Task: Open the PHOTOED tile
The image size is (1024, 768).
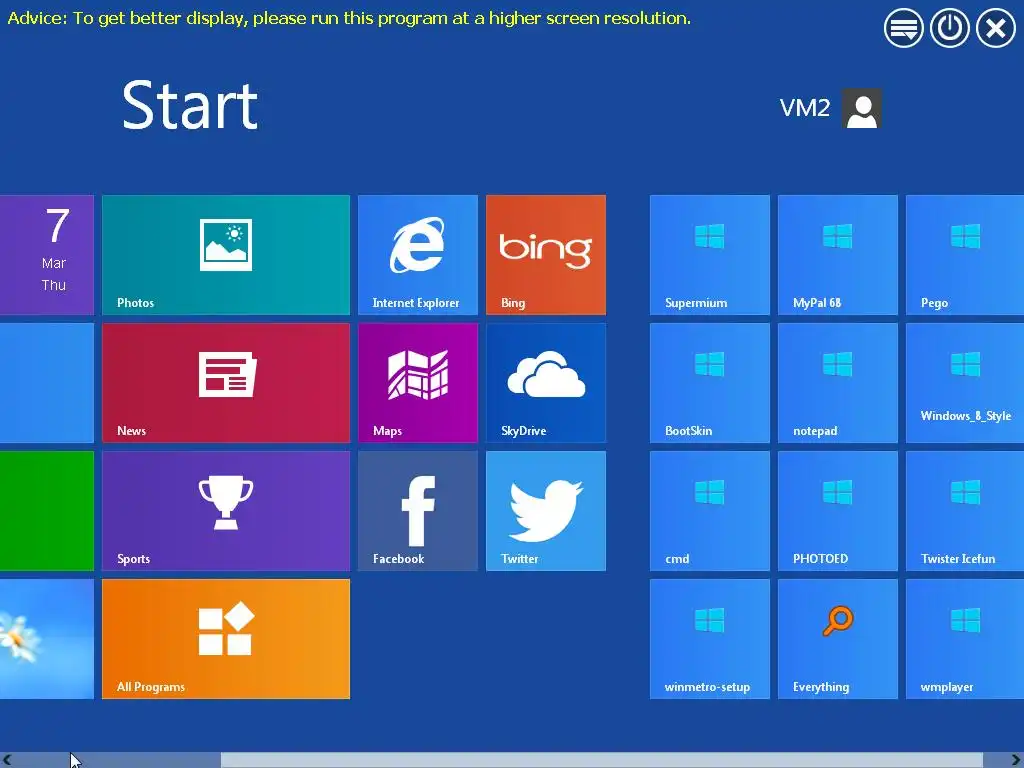Action: 838,511
